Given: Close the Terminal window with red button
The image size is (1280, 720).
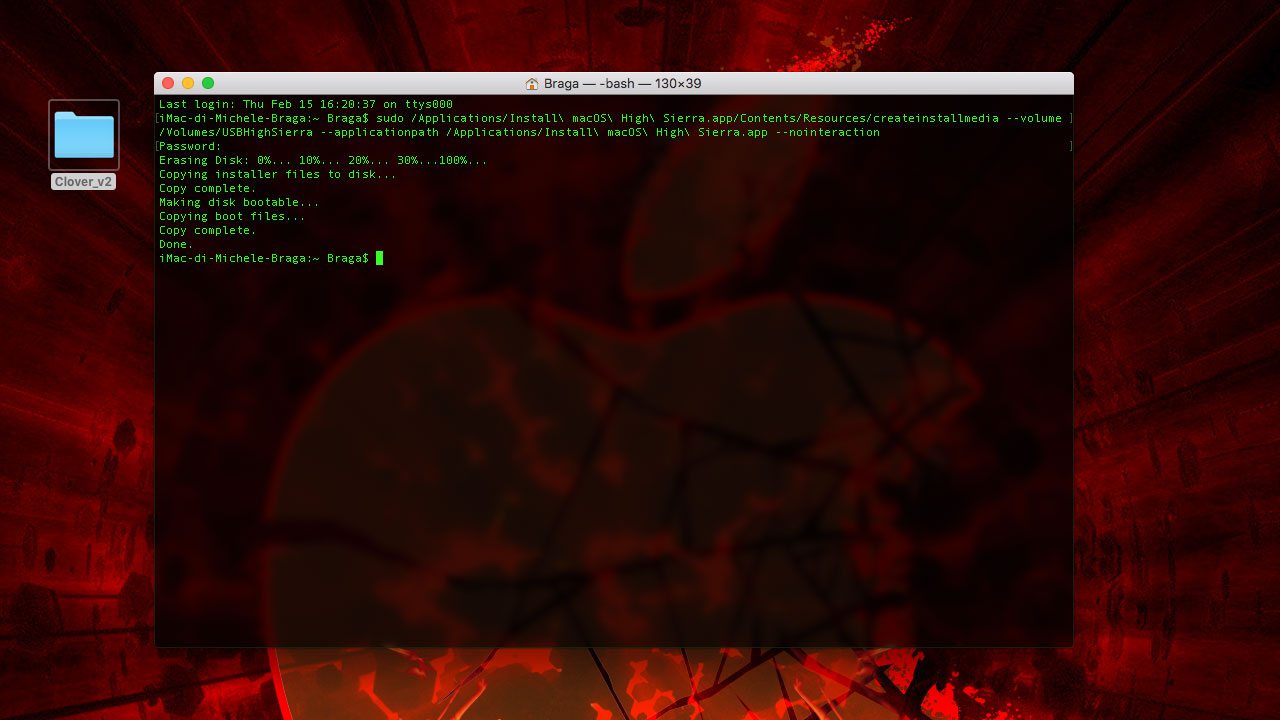Looking at the screenshot, I should (x=168, y=83).
